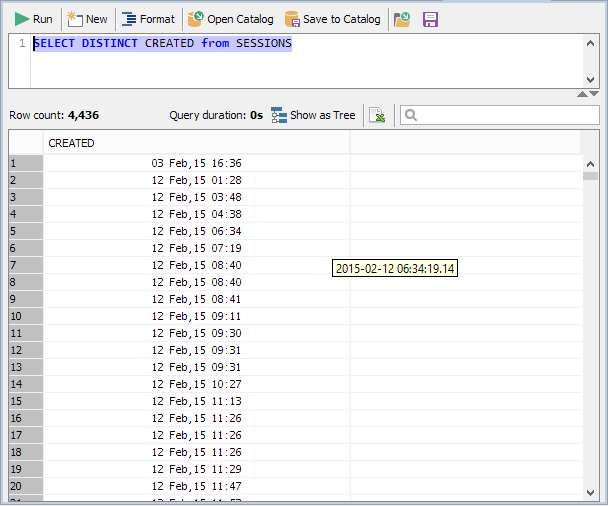Run the SQL query

coord(33,19)
